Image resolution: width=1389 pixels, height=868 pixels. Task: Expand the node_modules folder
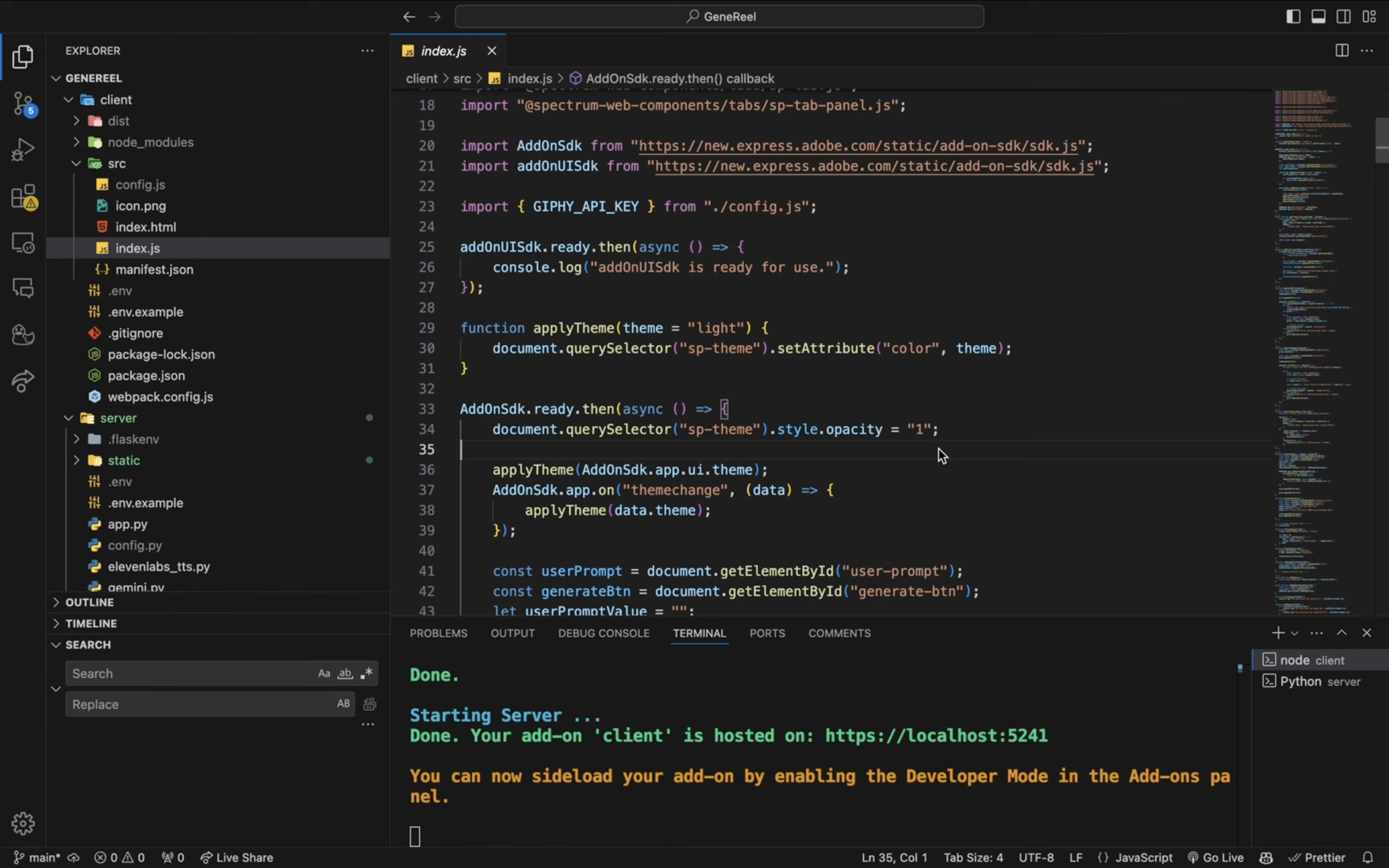(x=76, y=142)
